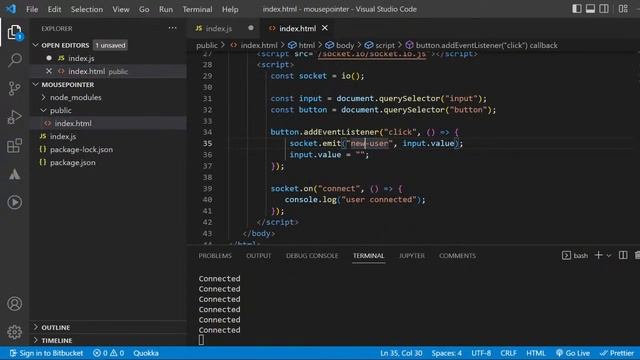Image resolution: width=640 pixels, height=360 pixels.
Task: Open the View menu
Action: [121, 9]
